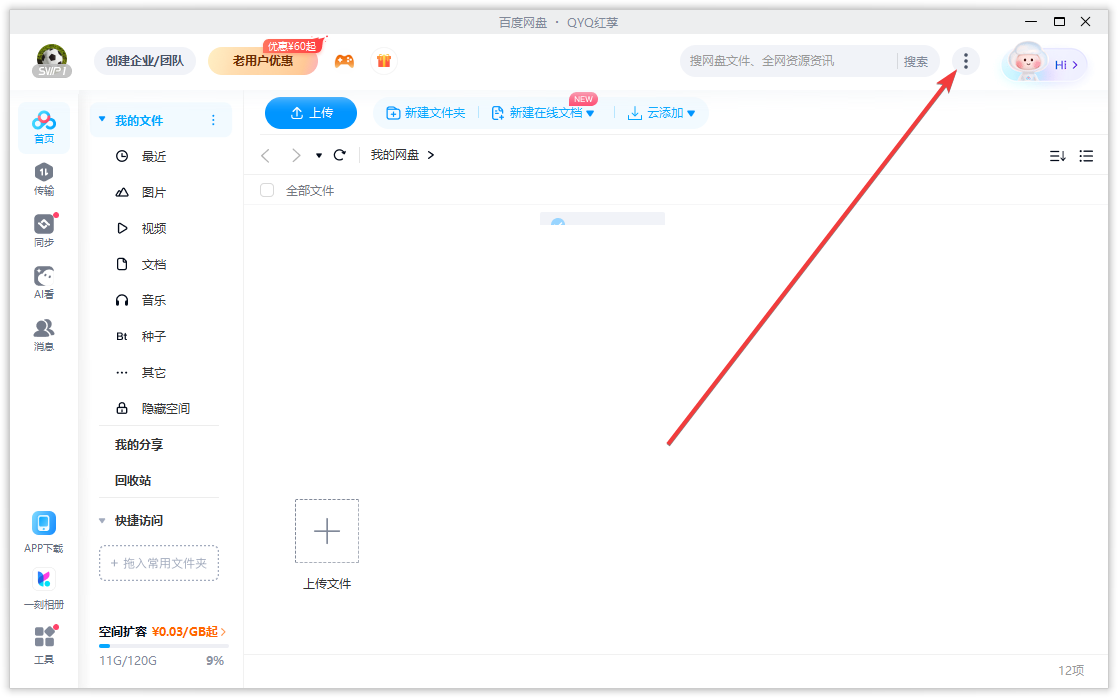
Task: Select the 全部文件 checkbox
Action: point(267,189)
